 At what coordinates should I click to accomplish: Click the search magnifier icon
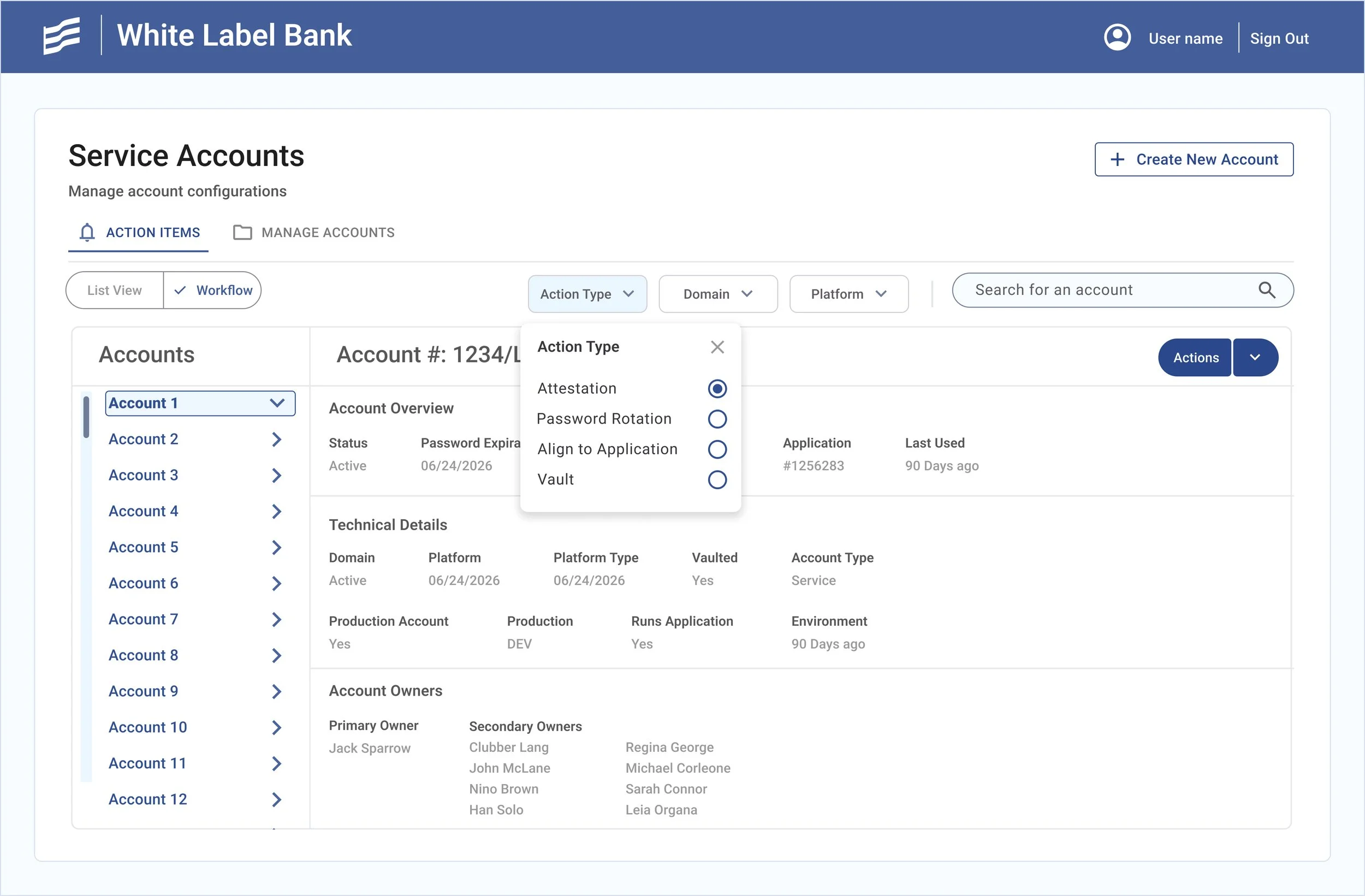[x=1266, y=290]
